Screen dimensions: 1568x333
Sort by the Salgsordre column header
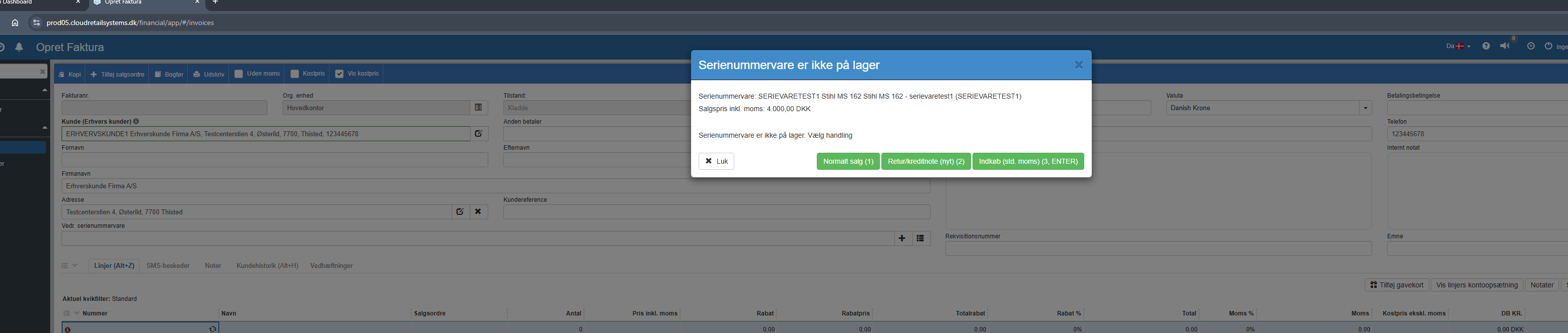(x=430, y=313)
